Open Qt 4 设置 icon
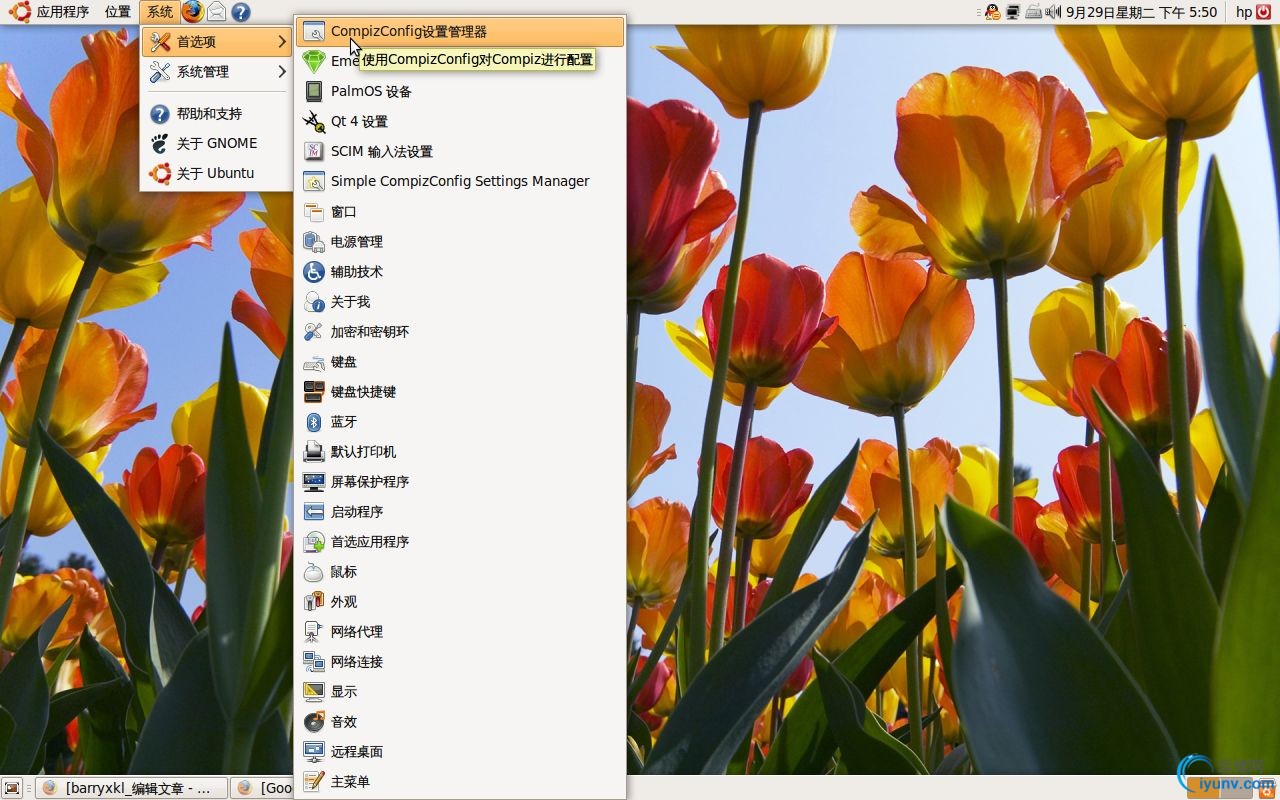1280x800 pixels. point(314,122)
